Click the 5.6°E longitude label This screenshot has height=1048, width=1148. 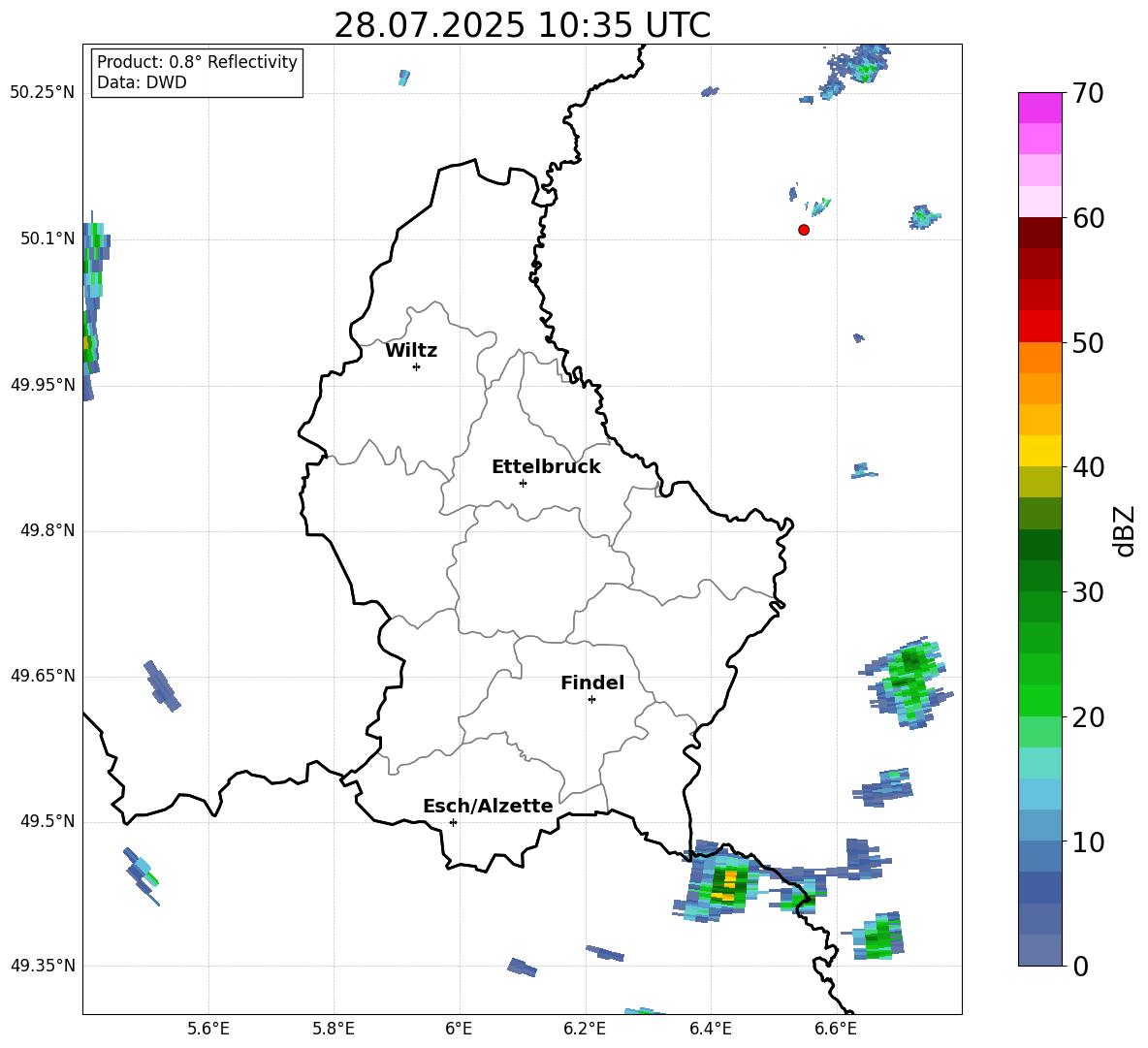[x=208, y=1029]
